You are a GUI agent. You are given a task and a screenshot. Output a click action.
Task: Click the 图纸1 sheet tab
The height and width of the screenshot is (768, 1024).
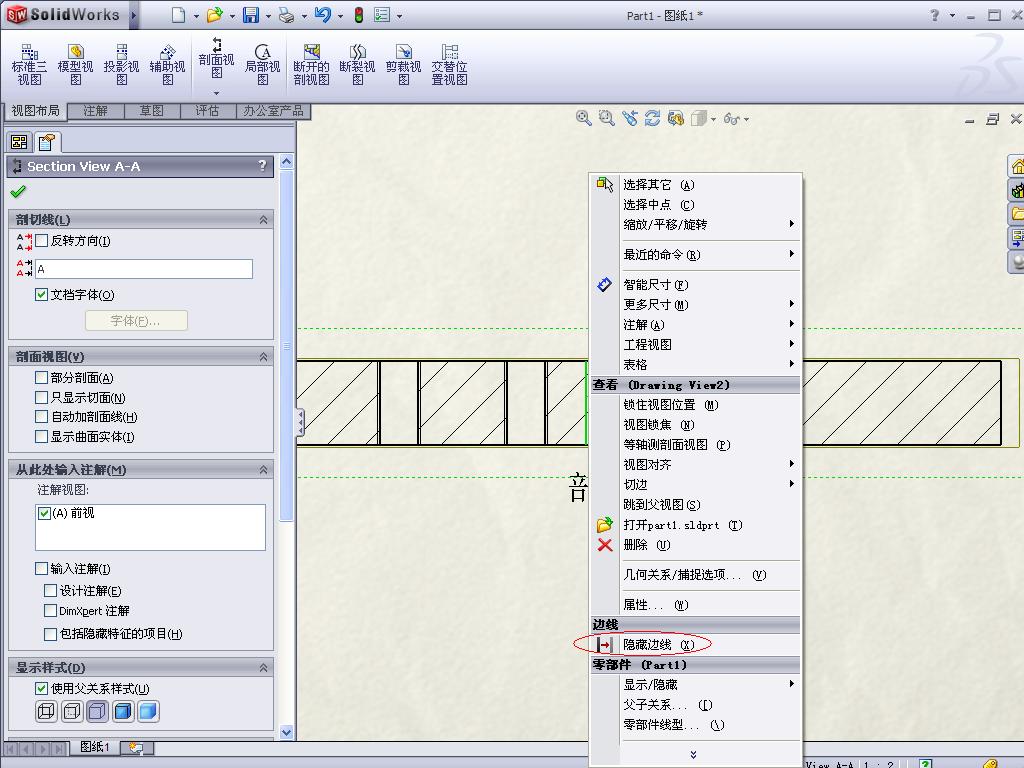click(95, 747)
